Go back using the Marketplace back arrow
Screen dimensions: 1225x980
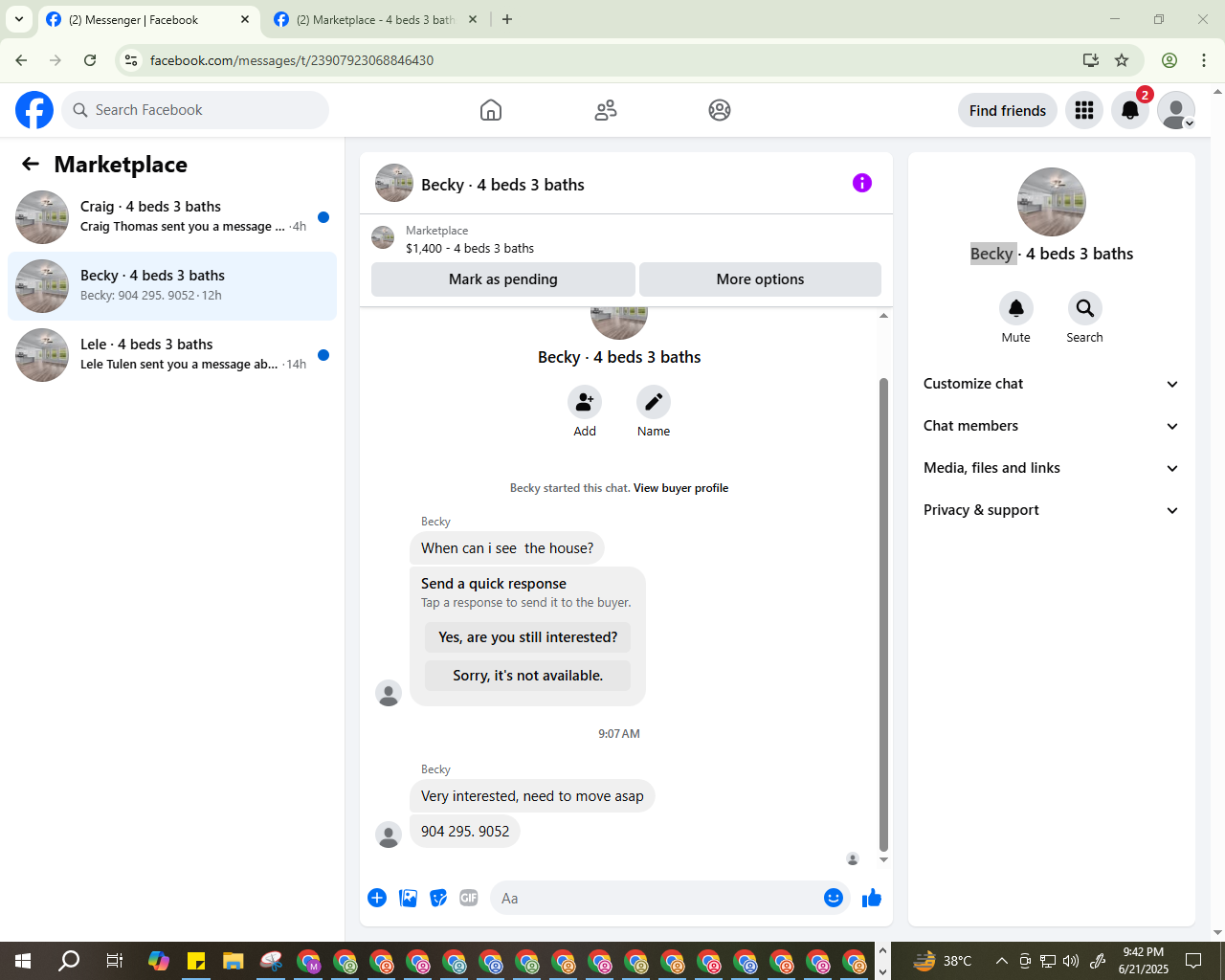coord(31,164)
